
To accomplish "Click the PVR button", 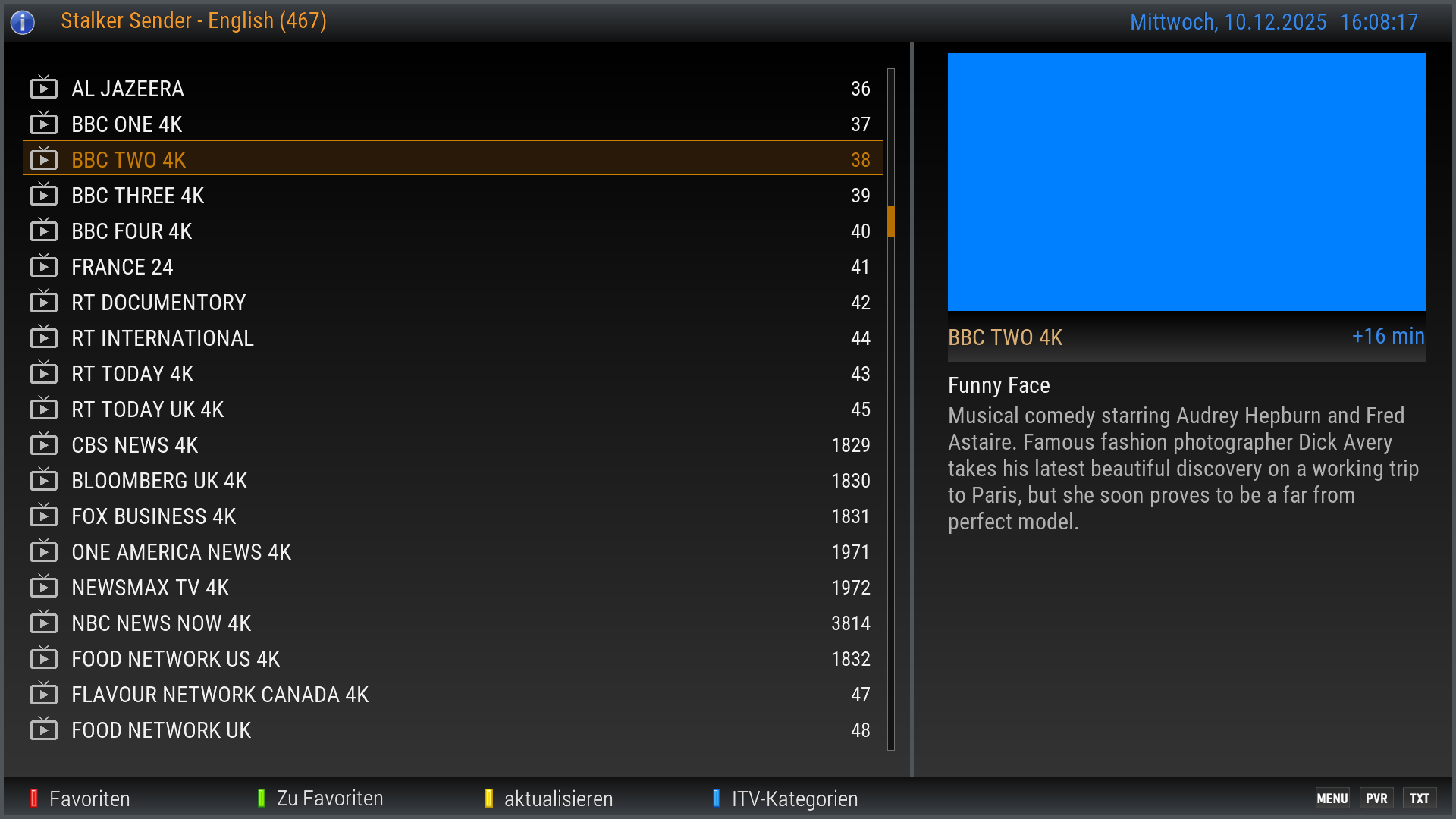I will tap(1376, 799).
